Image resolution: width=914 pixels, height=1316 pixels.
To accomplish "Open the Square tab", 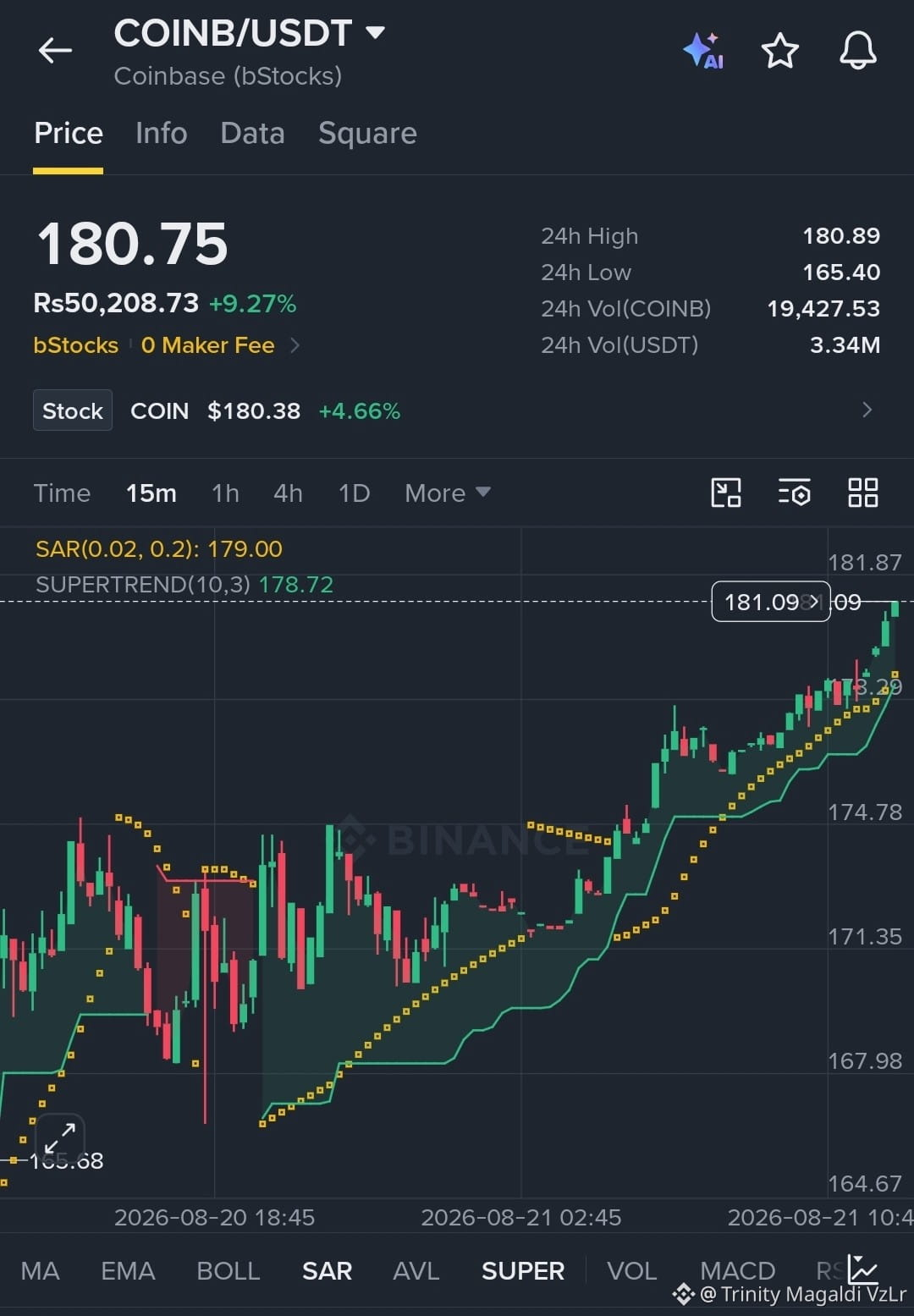I will click(367, 134).
